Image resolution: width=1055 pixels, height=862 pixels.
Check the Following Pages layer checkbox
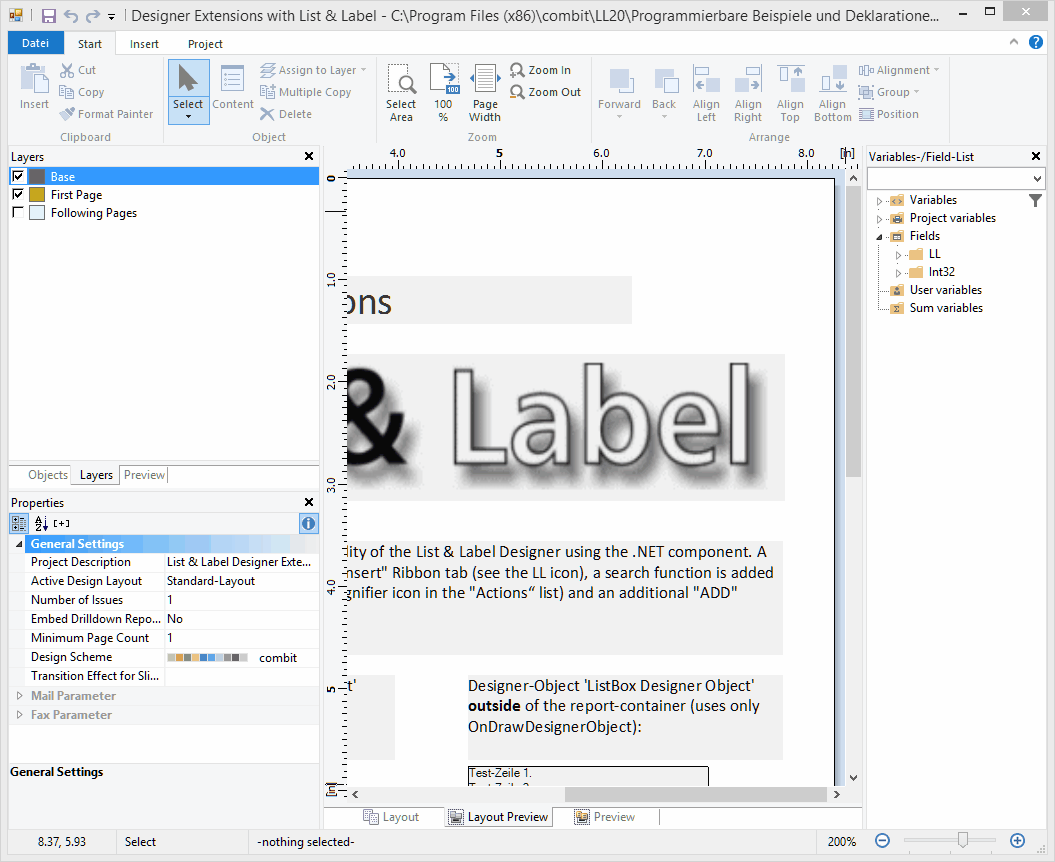pos(18,213)
